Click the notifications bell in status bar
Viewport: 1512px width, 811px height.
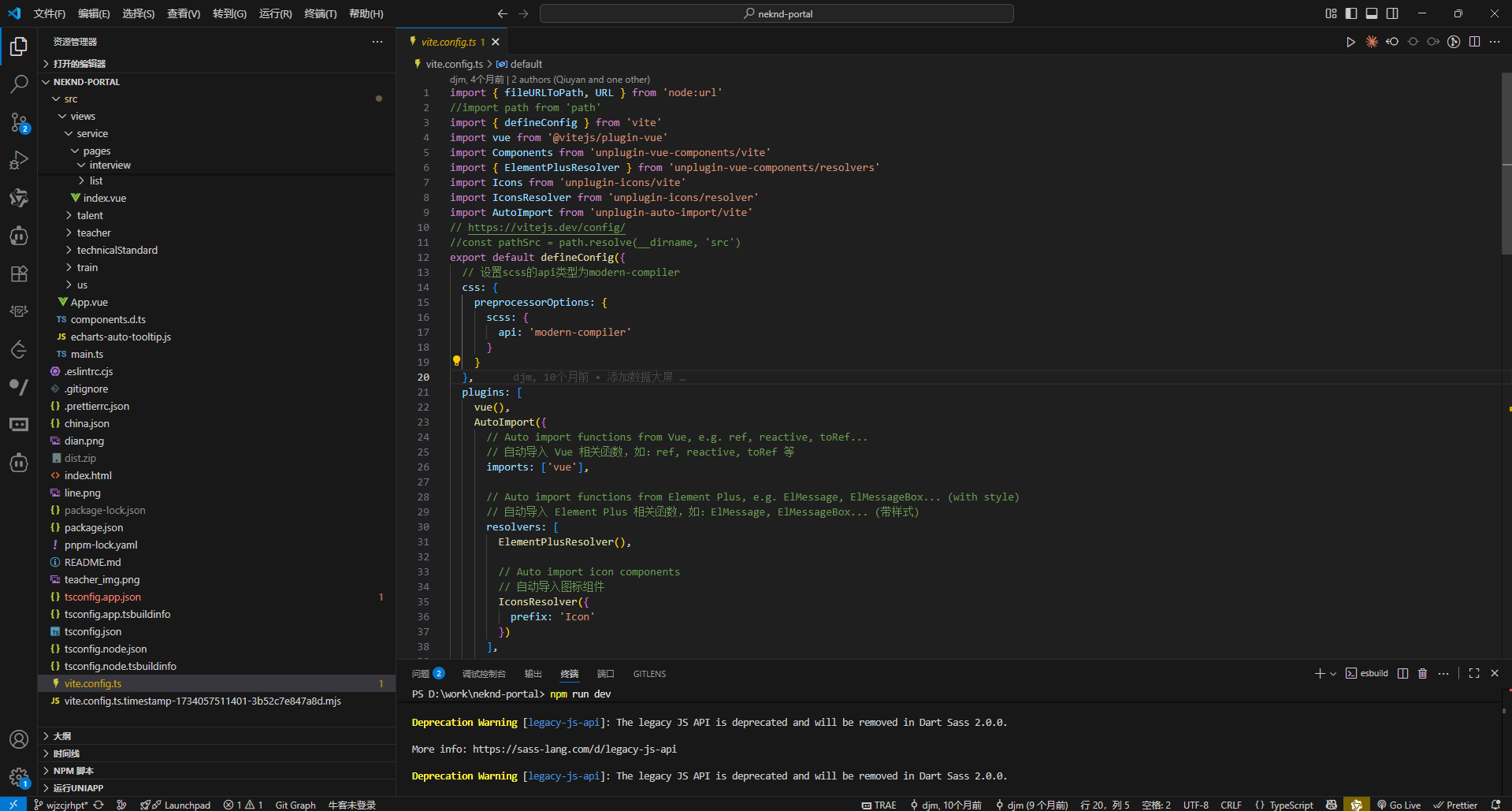click(x=1500, y=805)
